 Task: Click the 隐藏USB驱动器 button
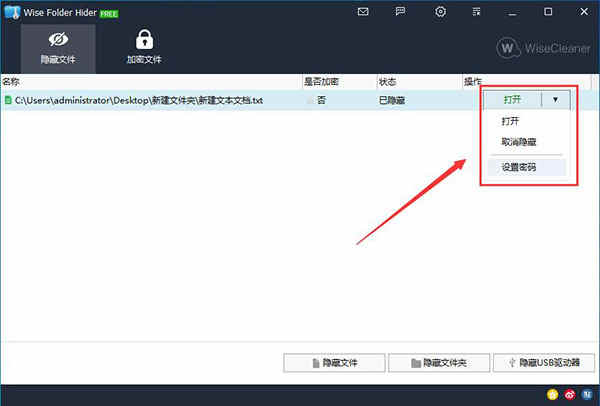[544, 363]
